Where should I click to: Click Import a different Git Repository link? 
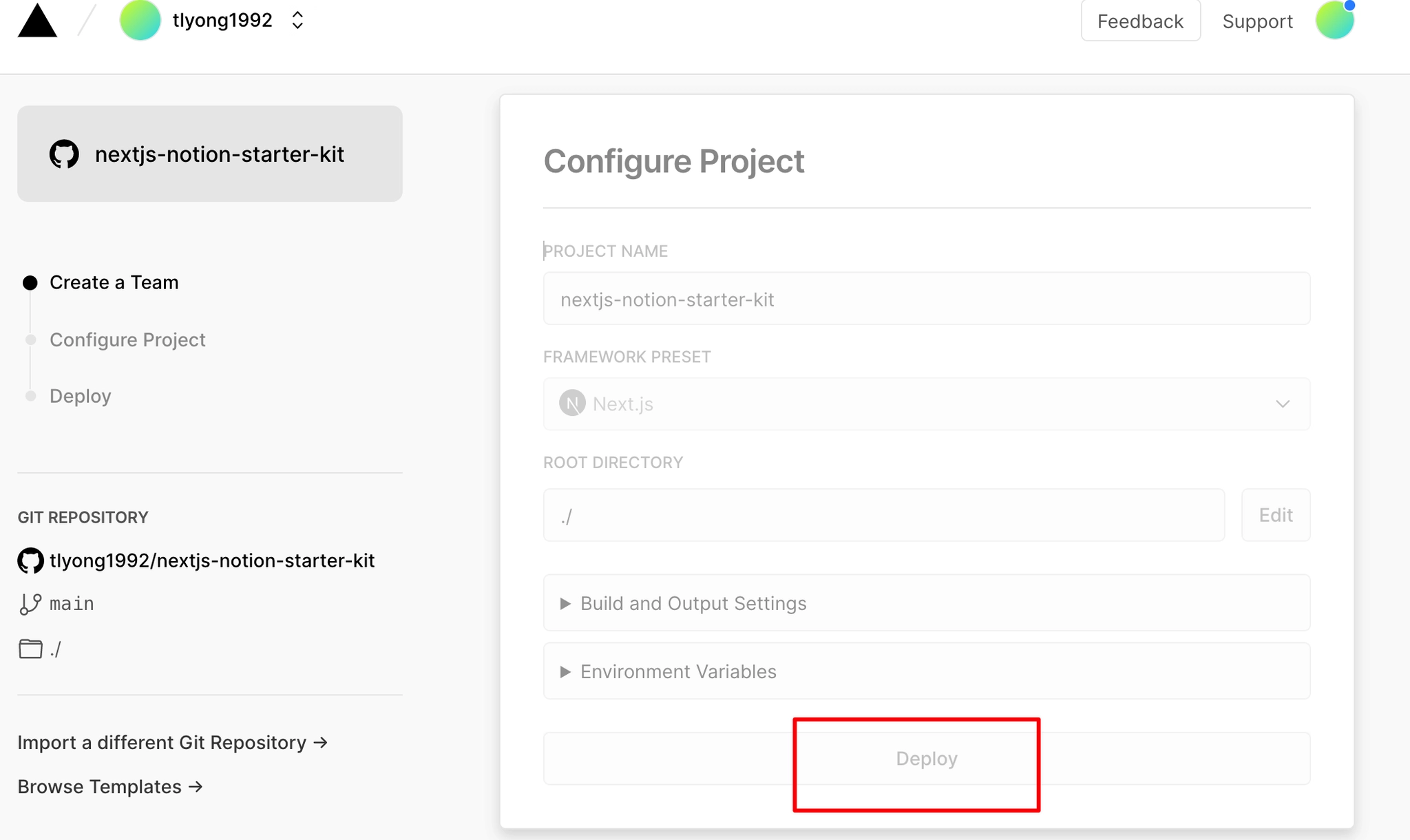click(x=173, y=742)
